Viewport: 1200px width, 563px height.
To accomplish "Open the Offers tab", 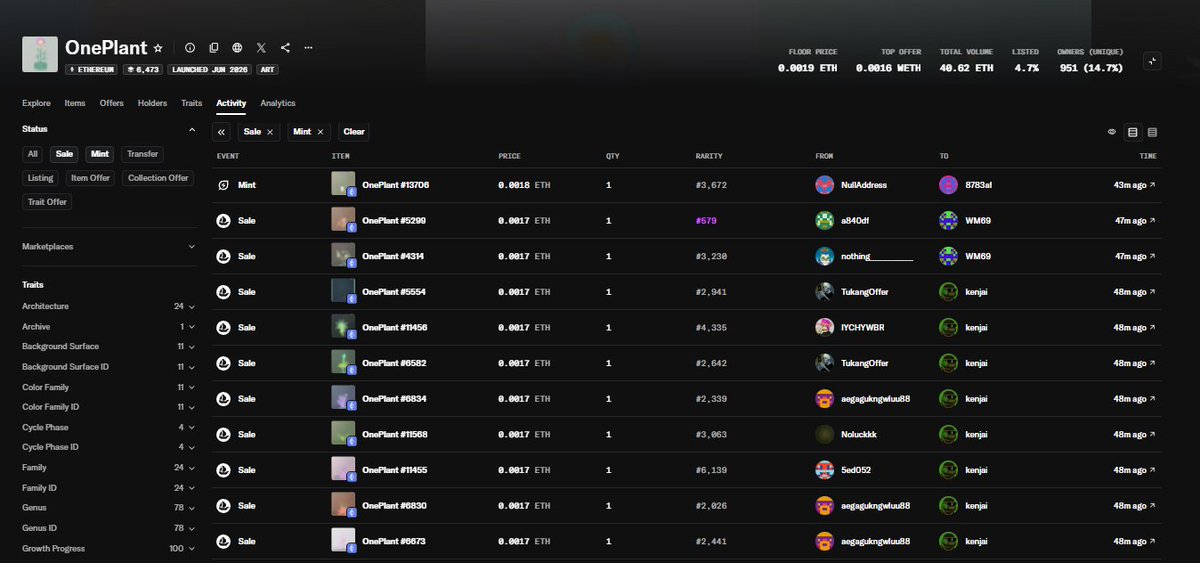I will 112,103.
